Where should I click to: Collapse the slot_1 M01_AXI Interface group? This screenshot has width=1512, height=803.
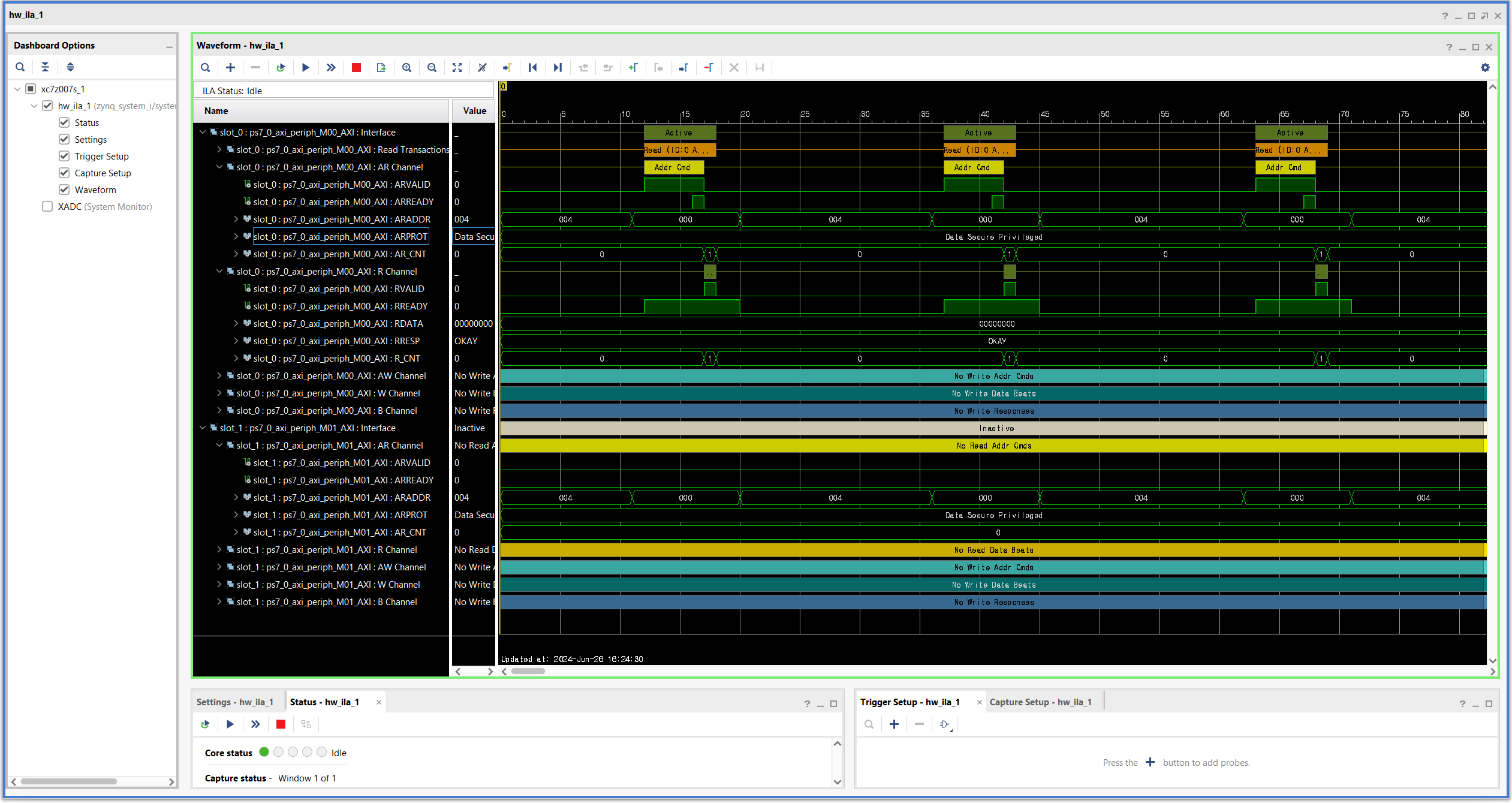pos(203,428)
